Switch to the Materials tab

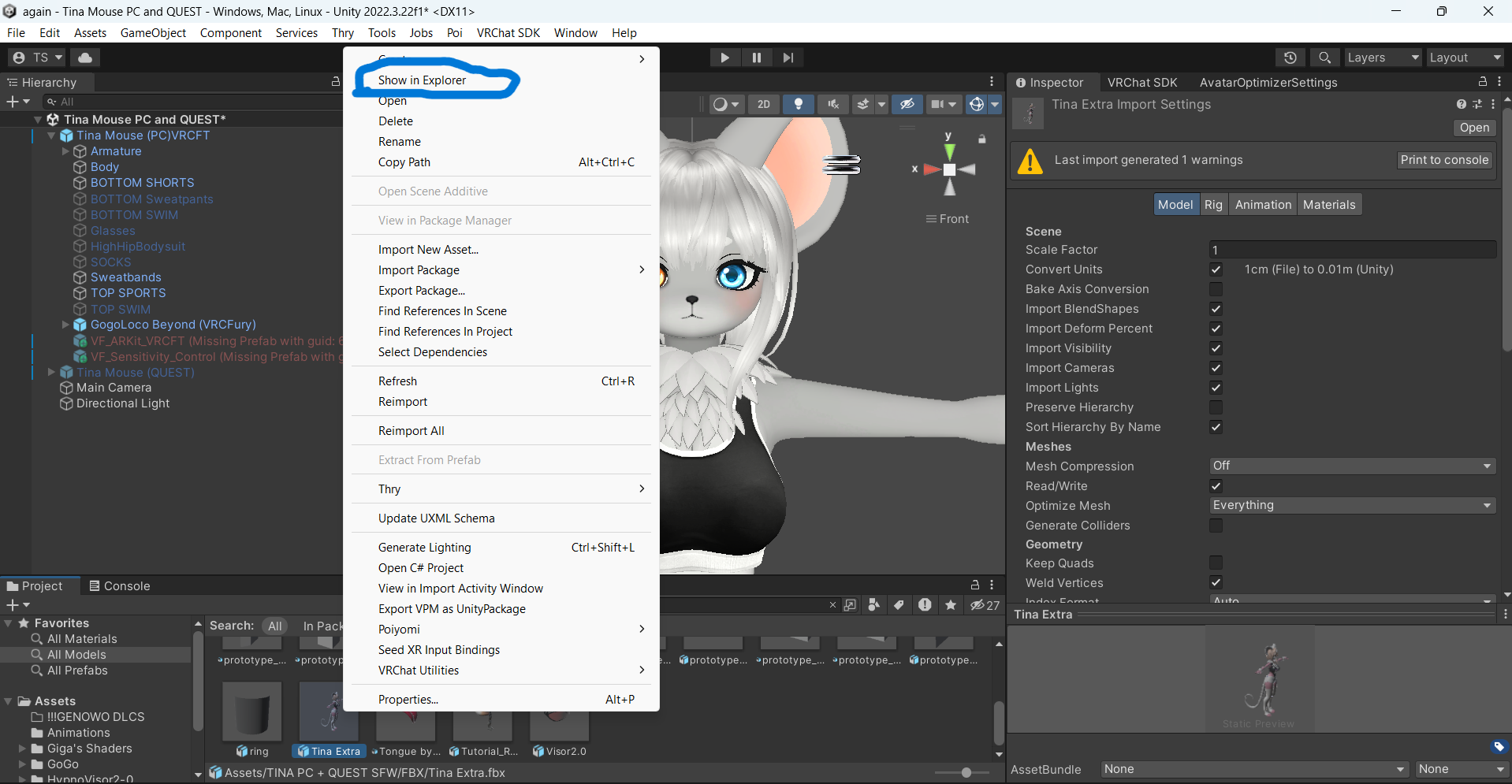[x=1329, y=205]
